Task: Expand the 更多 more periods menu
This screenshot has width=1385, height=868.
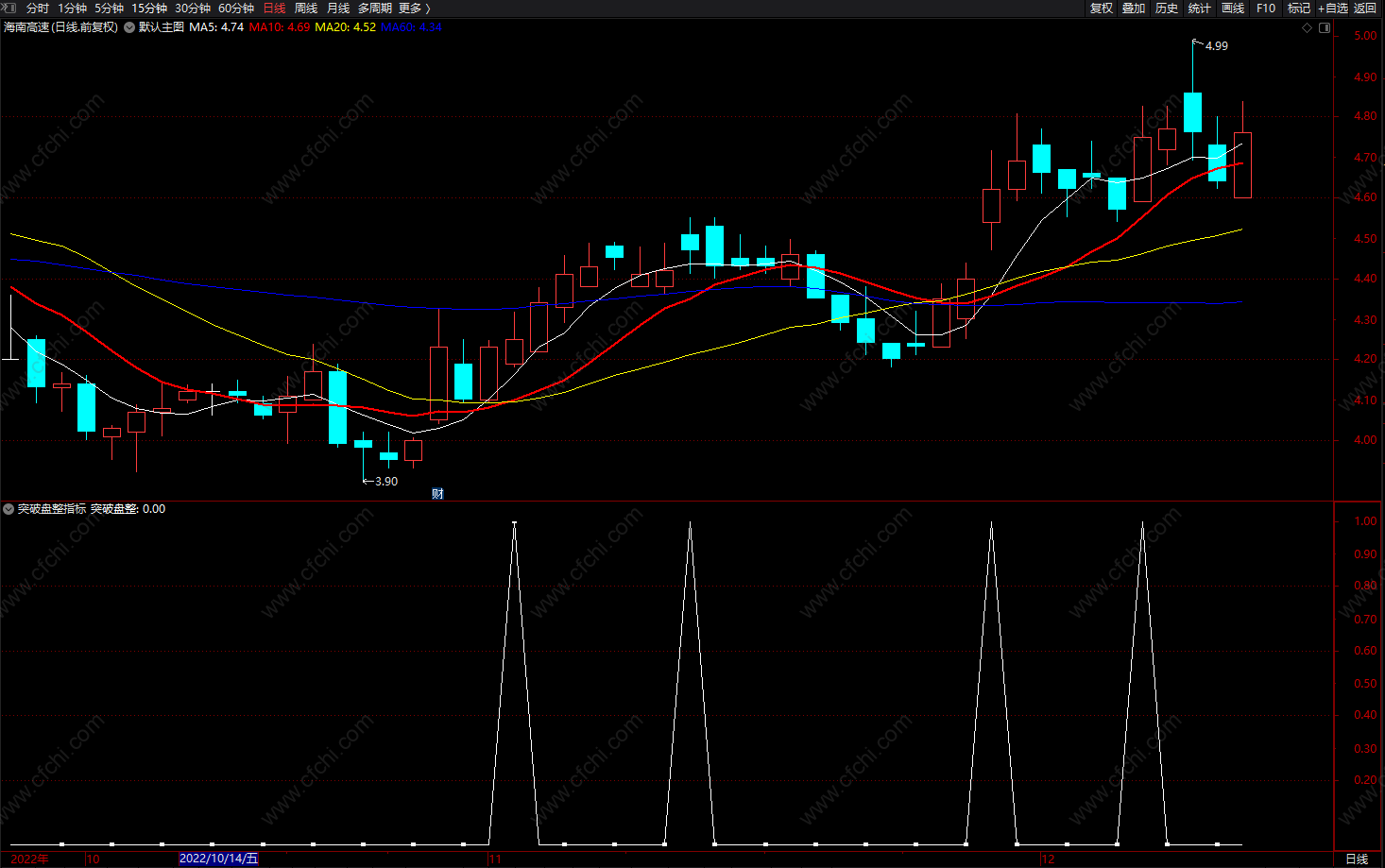Action: 414,8
